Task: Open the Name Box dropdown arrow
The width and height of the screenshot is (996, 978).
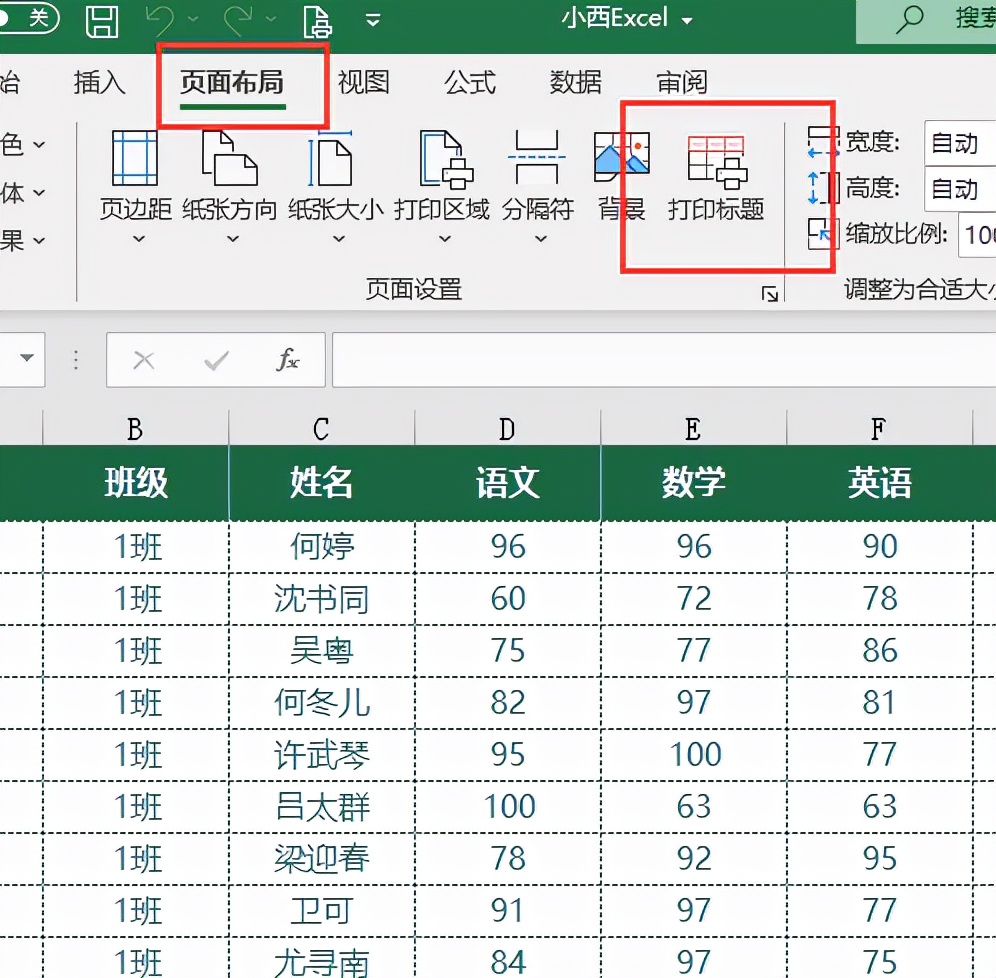Action: point(27,358)
